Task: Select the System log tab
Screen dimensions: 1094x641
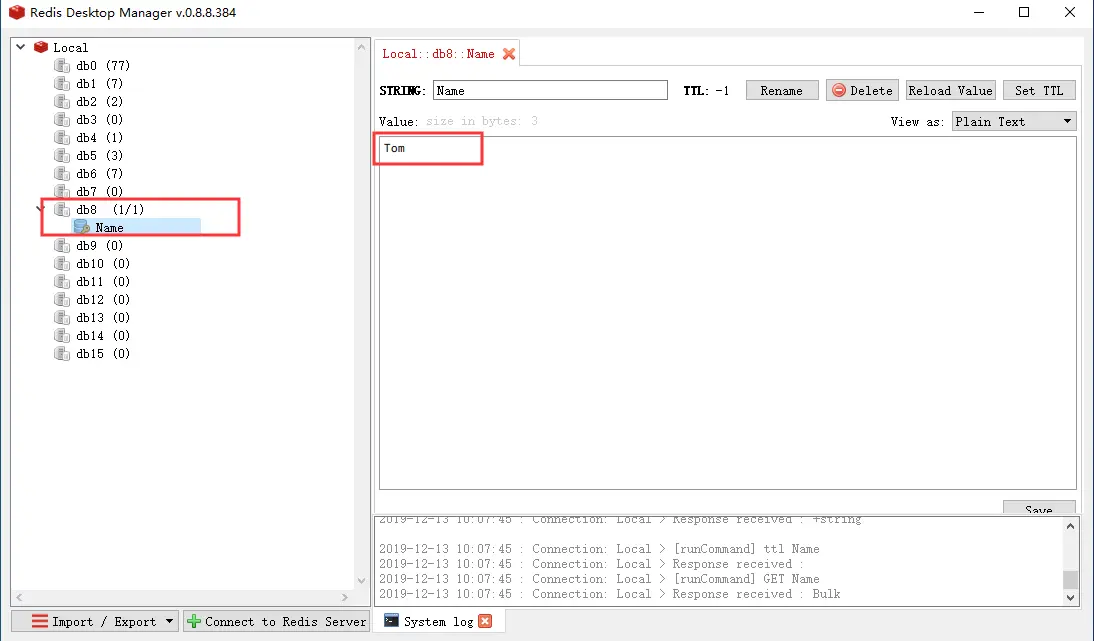Action: [438, 621]
